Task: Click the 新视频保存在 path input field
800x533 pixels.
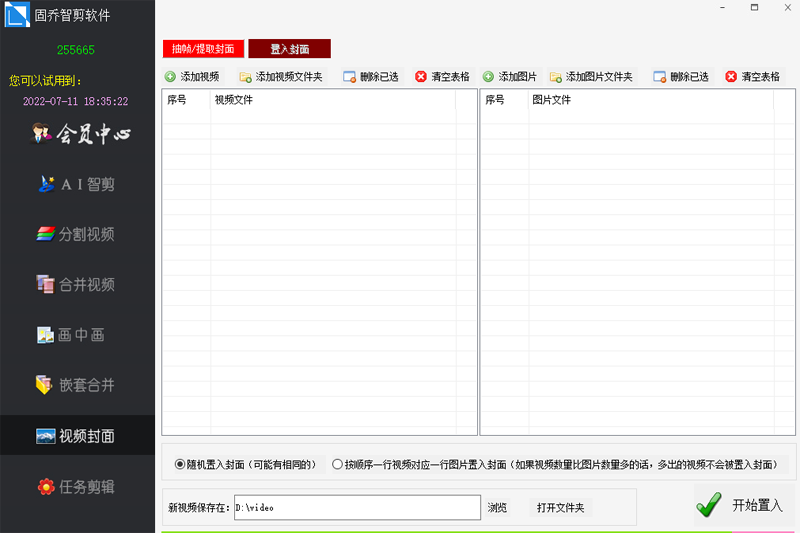Action: 357,507
